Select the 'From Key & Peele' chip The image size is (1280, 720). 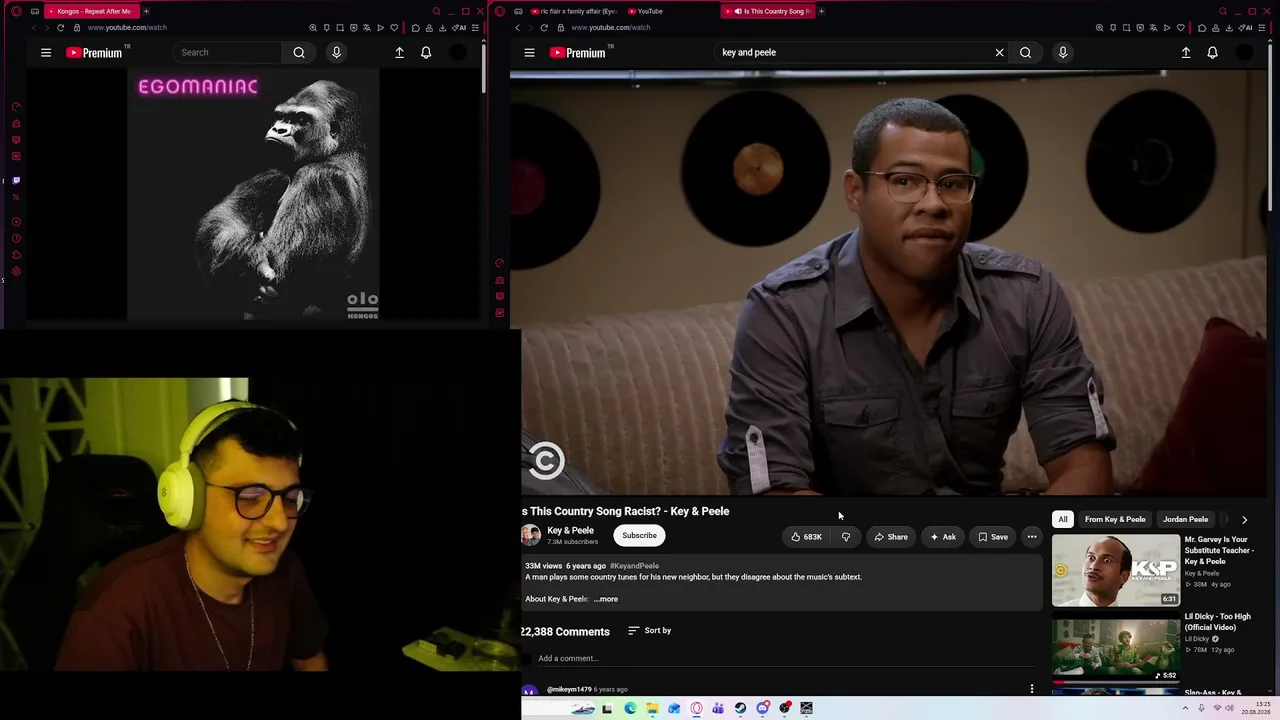[x=1115, y=520]
